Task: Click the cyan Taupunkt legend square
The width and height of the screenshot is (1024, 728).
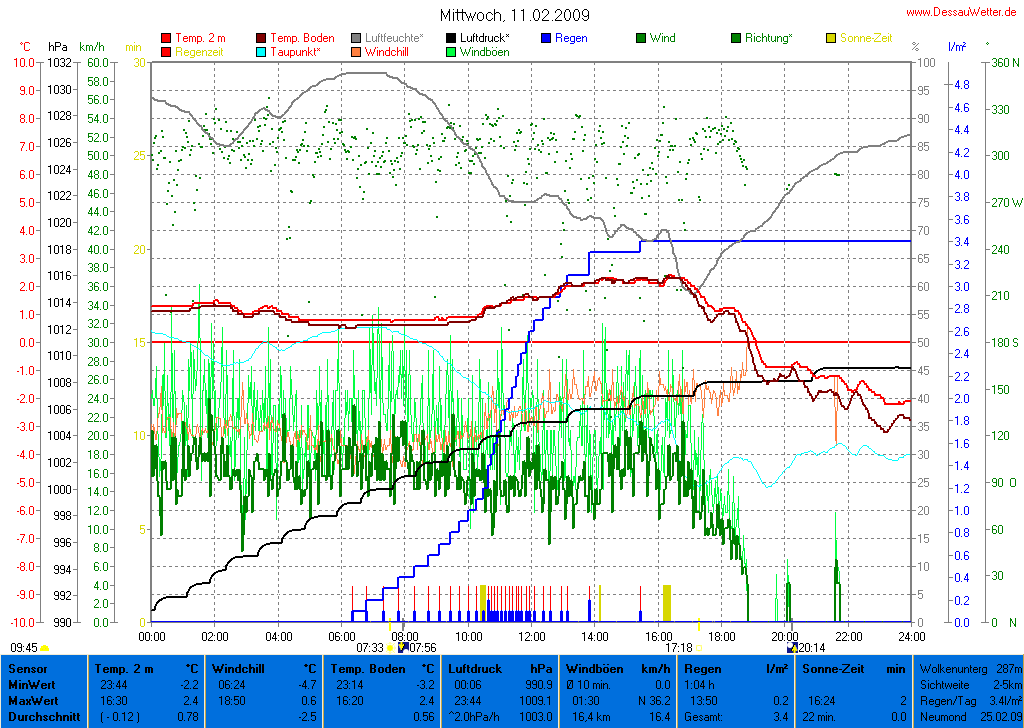Action: pos(262,51)
